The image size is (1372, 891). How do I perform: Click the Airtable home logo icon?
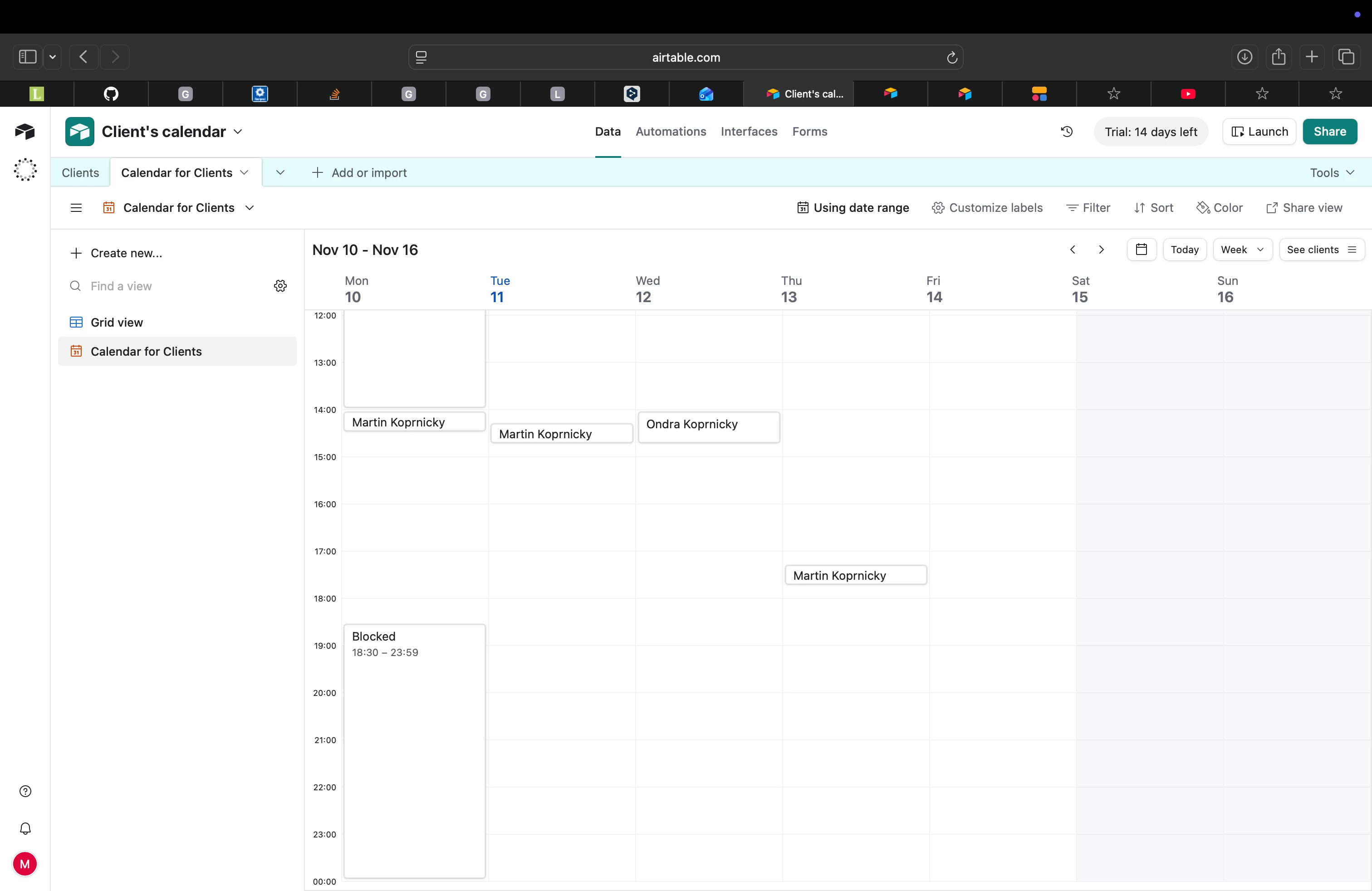(25, 132)
